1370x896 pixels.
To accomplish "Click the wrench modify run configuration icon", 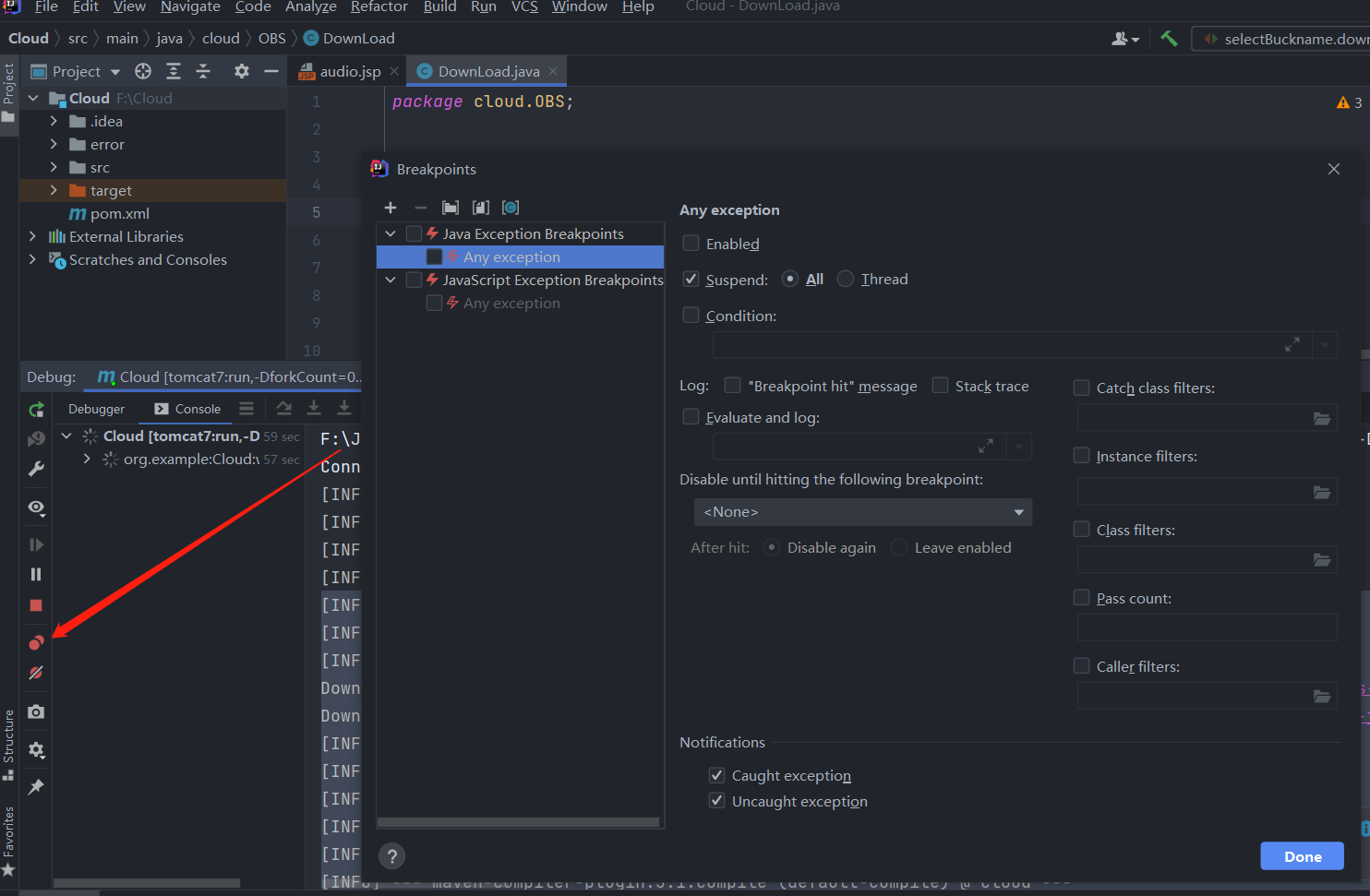I will 36,469.
